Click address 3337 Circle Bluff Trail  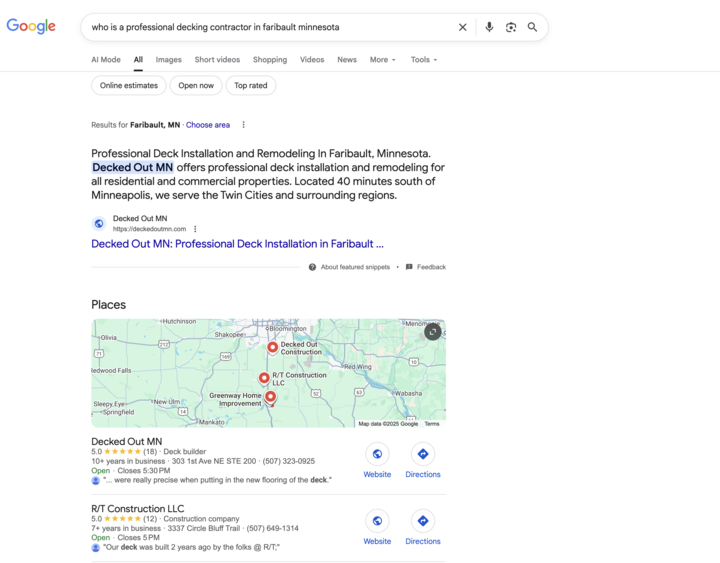pos(203,528)
